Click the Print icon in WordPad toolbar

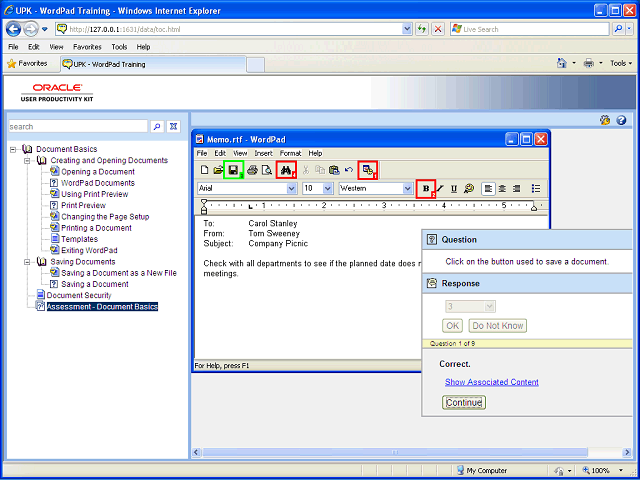(x=252, y=170)
